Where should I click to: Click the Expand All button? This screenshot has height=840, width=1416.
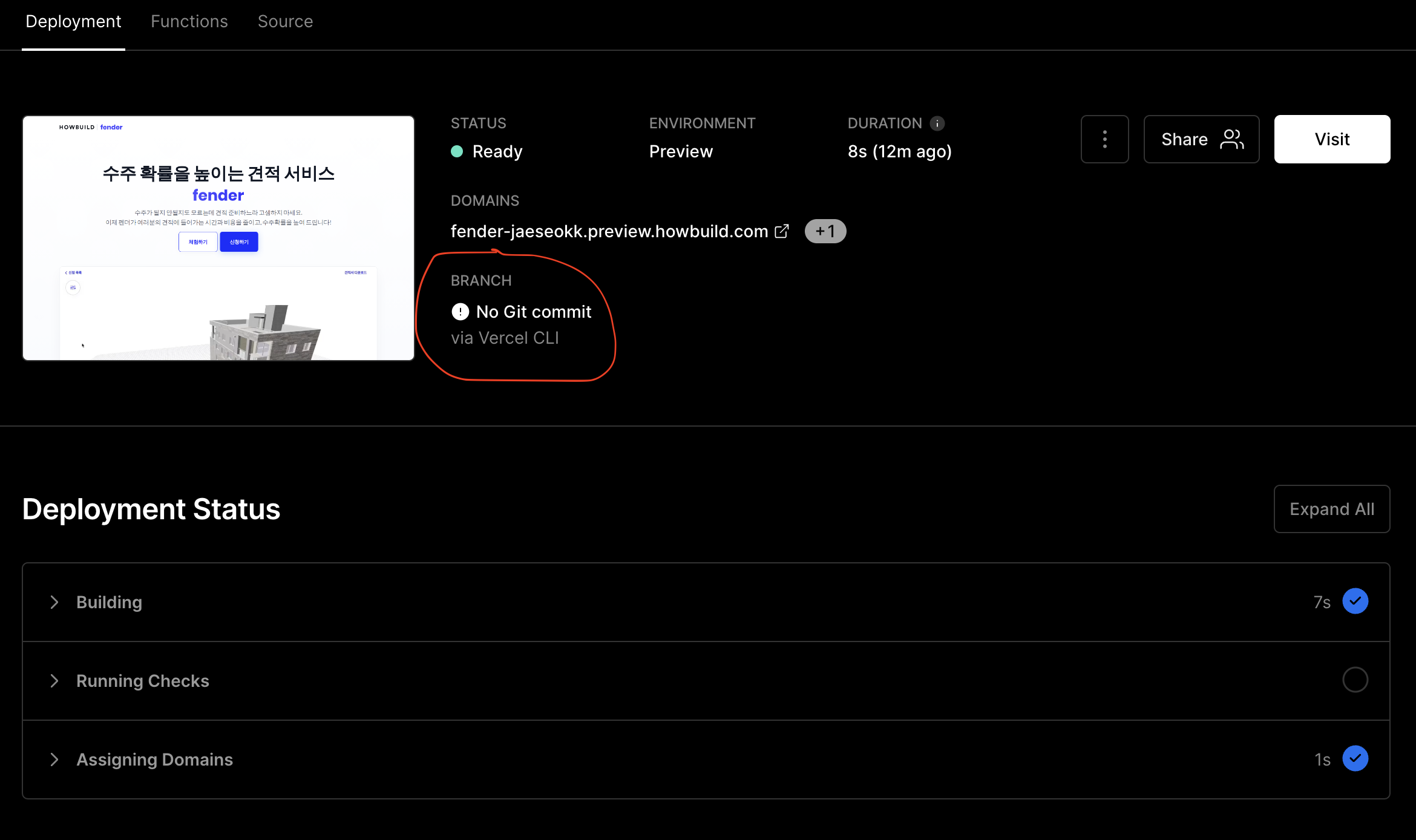(1331, 508)
